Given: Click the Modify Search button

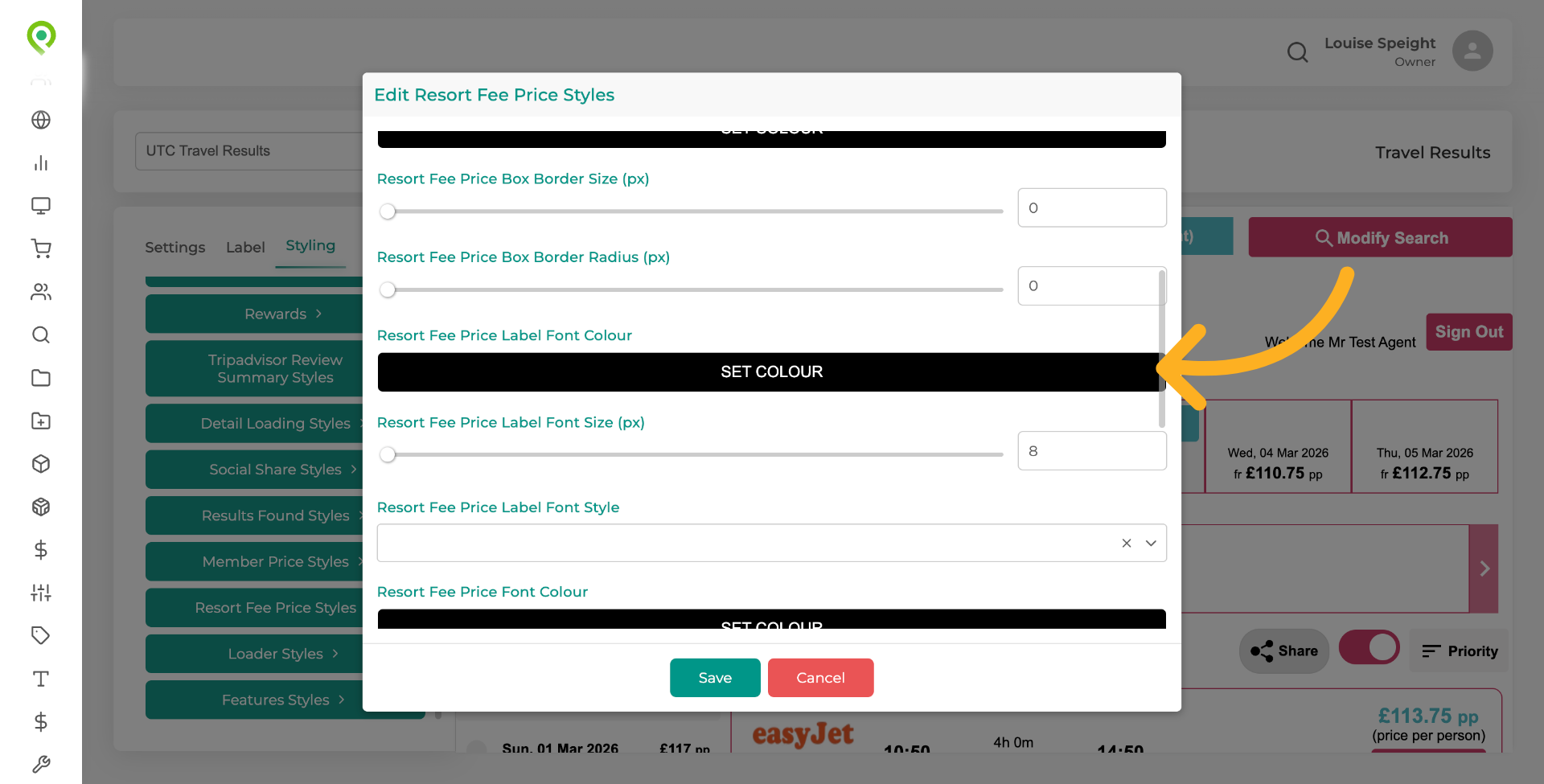Looking at the screenshot, I should (x=1380, y=237).
